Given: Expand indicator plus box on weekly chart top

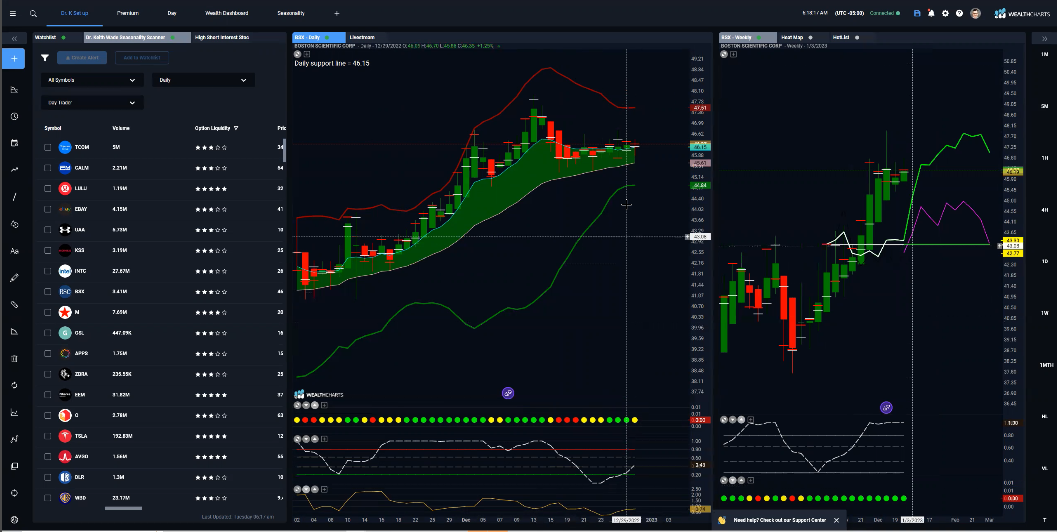Looking at the screenshot, I should coord(733,54).
